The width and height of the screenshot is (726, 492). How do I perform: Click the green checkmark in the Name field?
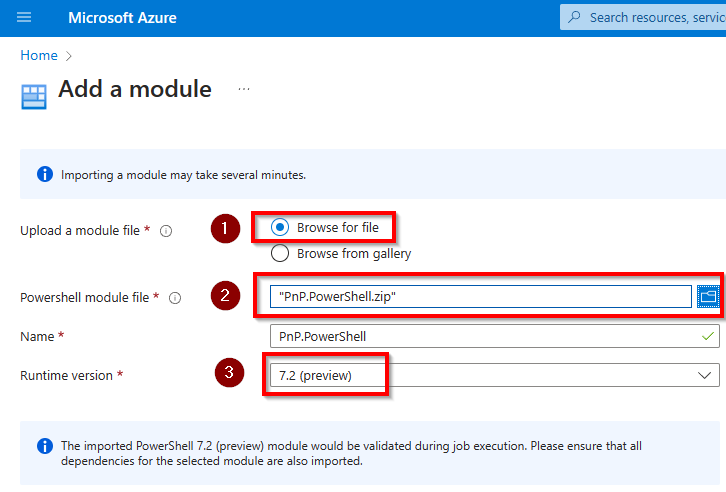(x=707, y=336)
